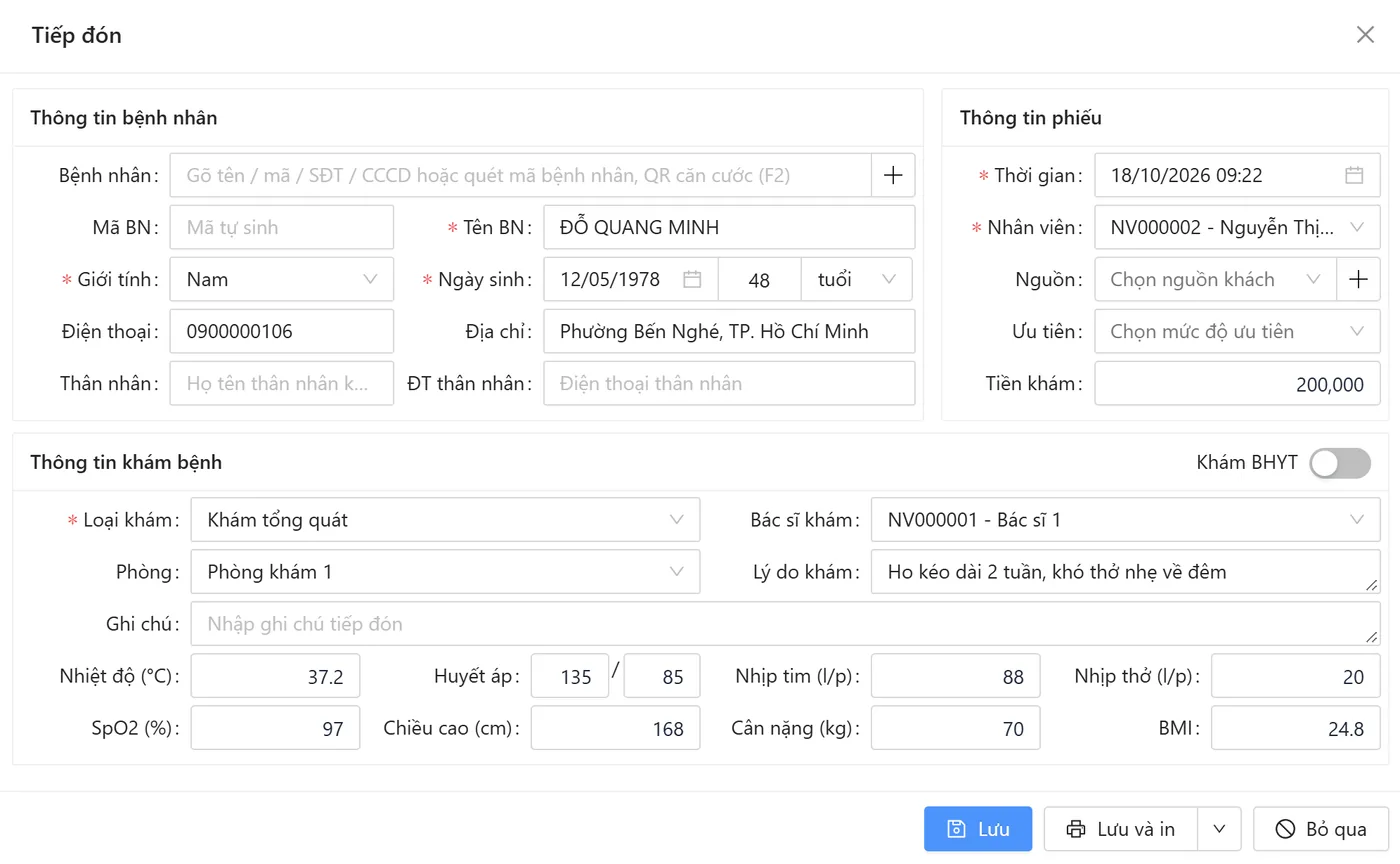Open the calendar icon for Ngày sinh
Viewport: 1400px width, 864px height.
692,279
